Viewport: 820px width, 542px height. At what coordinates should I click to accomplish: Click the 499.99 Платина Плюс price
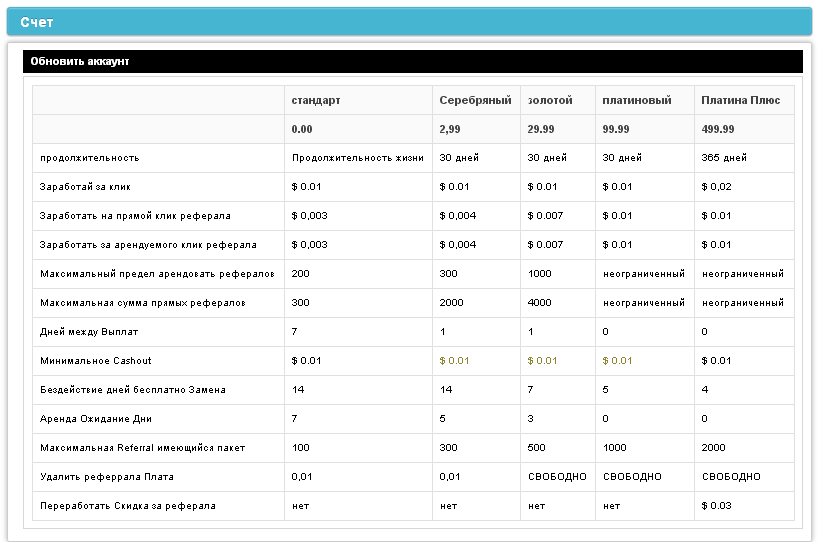click(718, 129)
